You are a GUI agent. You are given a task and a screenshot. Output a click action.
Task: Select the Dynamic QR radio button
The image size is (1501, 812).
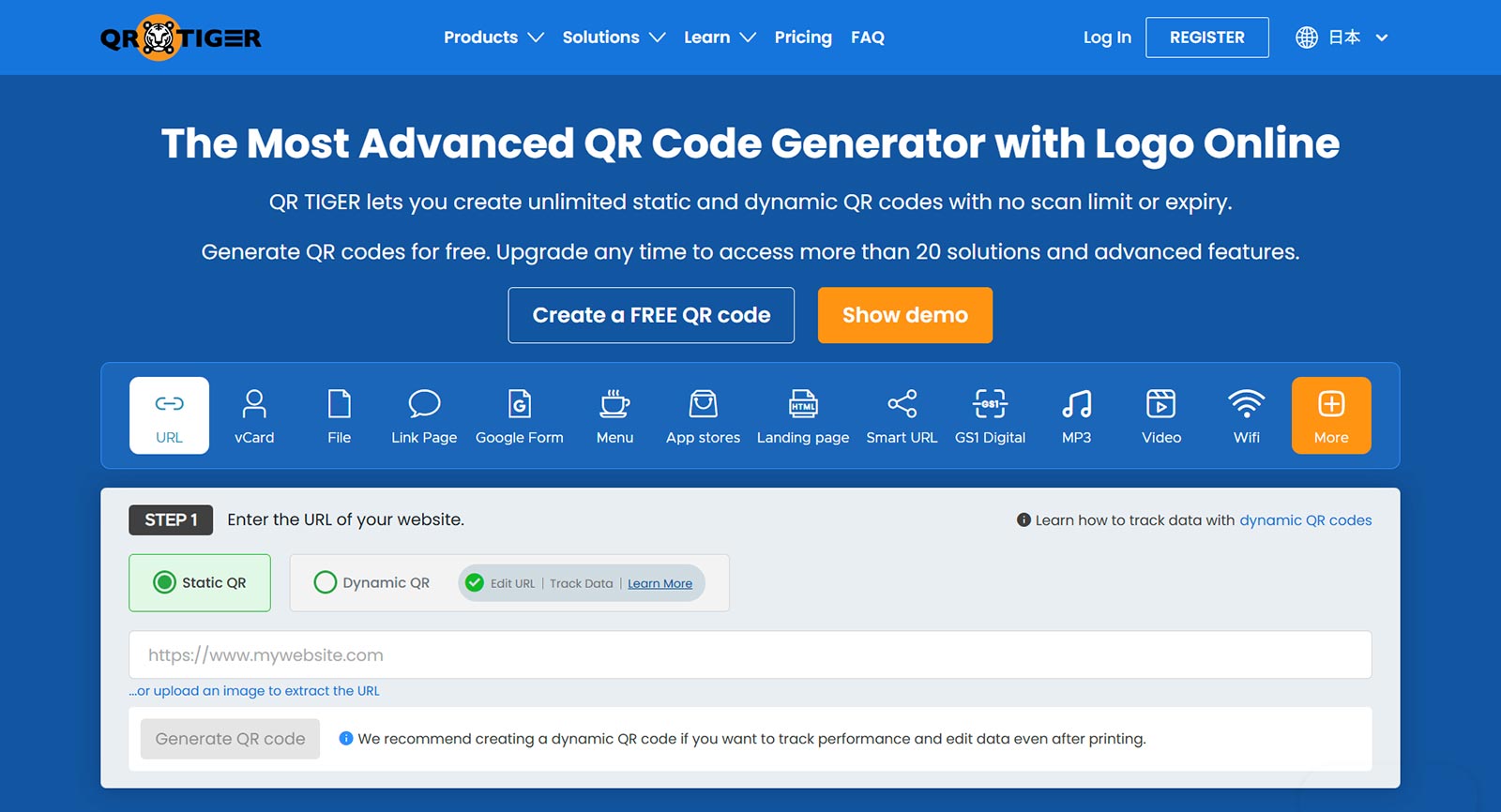tap(326, 582)
